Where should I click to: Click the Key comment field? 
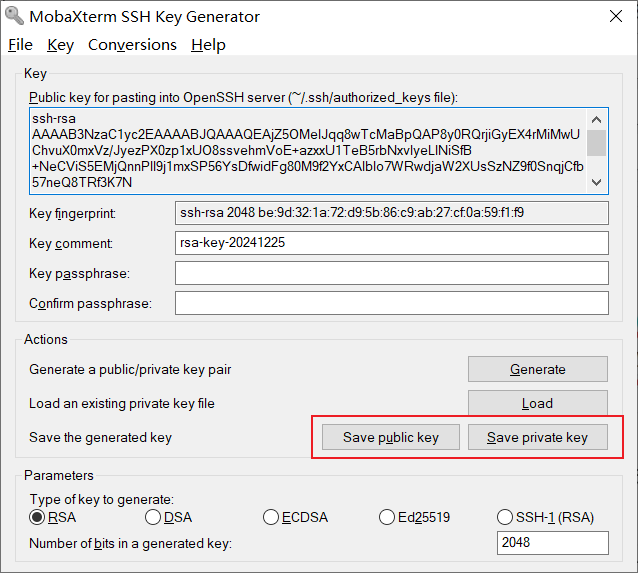click(391, 243)
